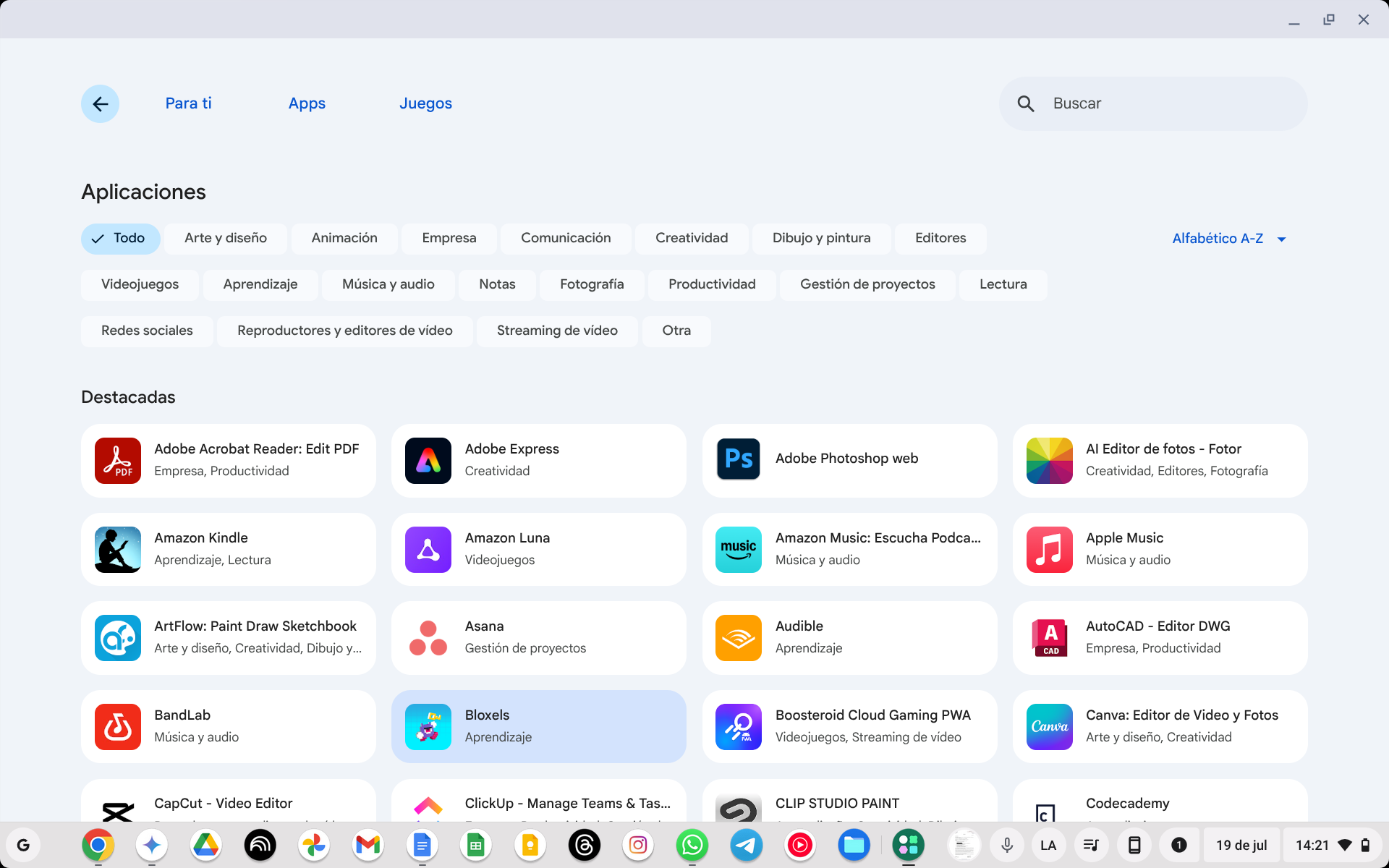The image size is (1389, 868).
Task: Open the Codecademy app card
Action: coord(1160,800)
